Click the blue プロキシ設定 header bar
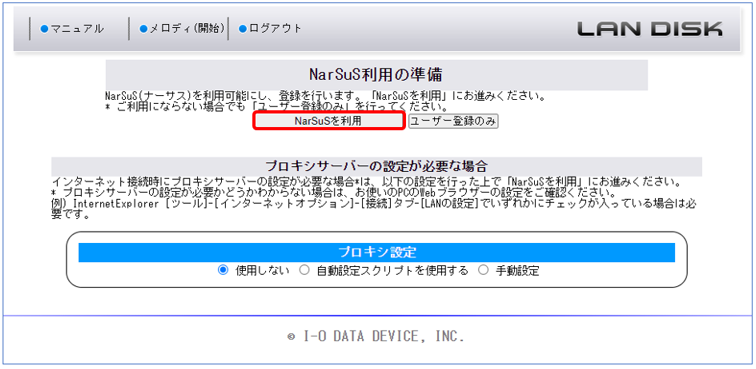This screenshot has width=756, height=369. pyautogui.click(x=377, y=252)
